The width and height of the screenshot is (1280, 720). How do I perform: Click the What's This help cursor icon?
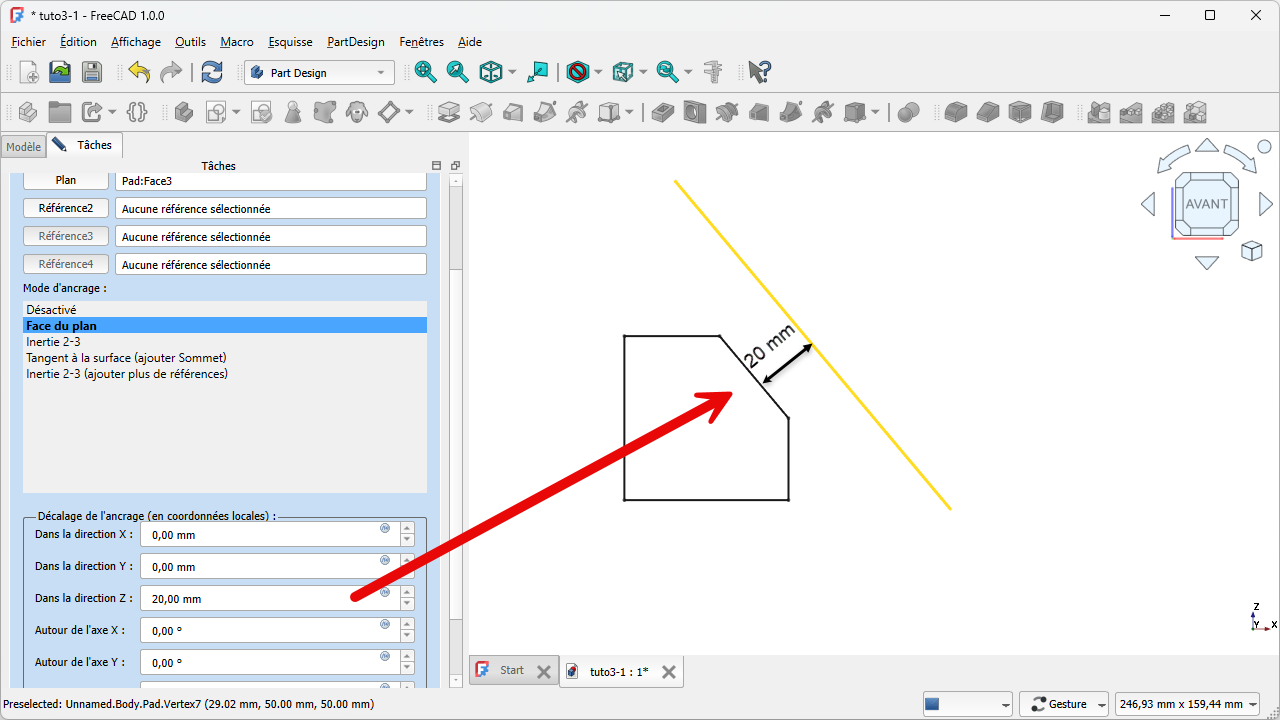[x=760, y=72]
